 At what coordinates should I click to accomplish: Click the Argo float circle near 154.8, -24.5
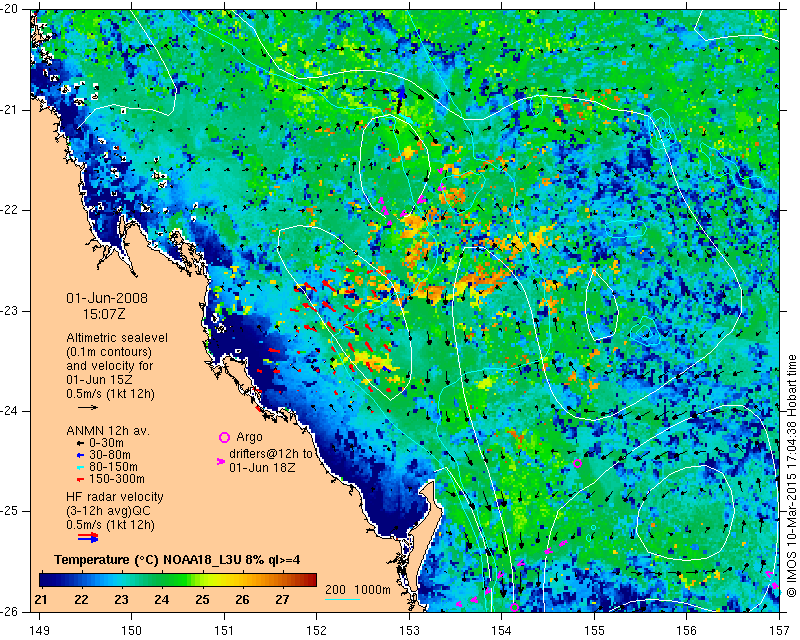[577, 463]
